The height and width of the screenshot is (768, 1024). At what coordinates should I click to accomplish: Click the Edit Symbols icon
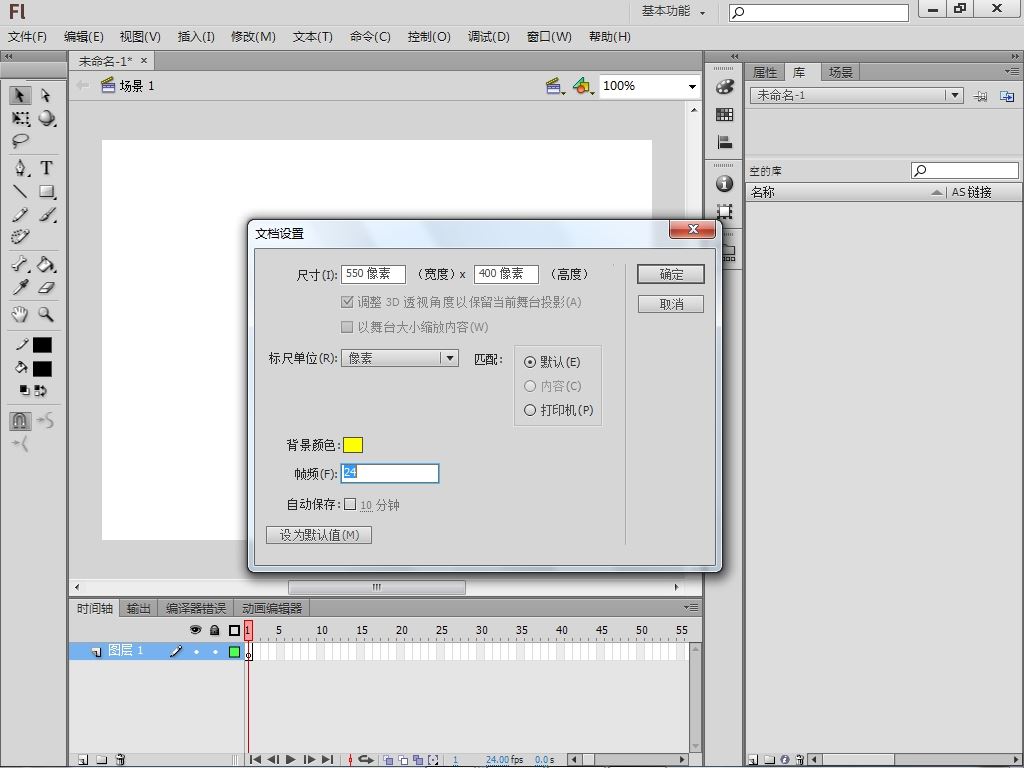[582, 86]
